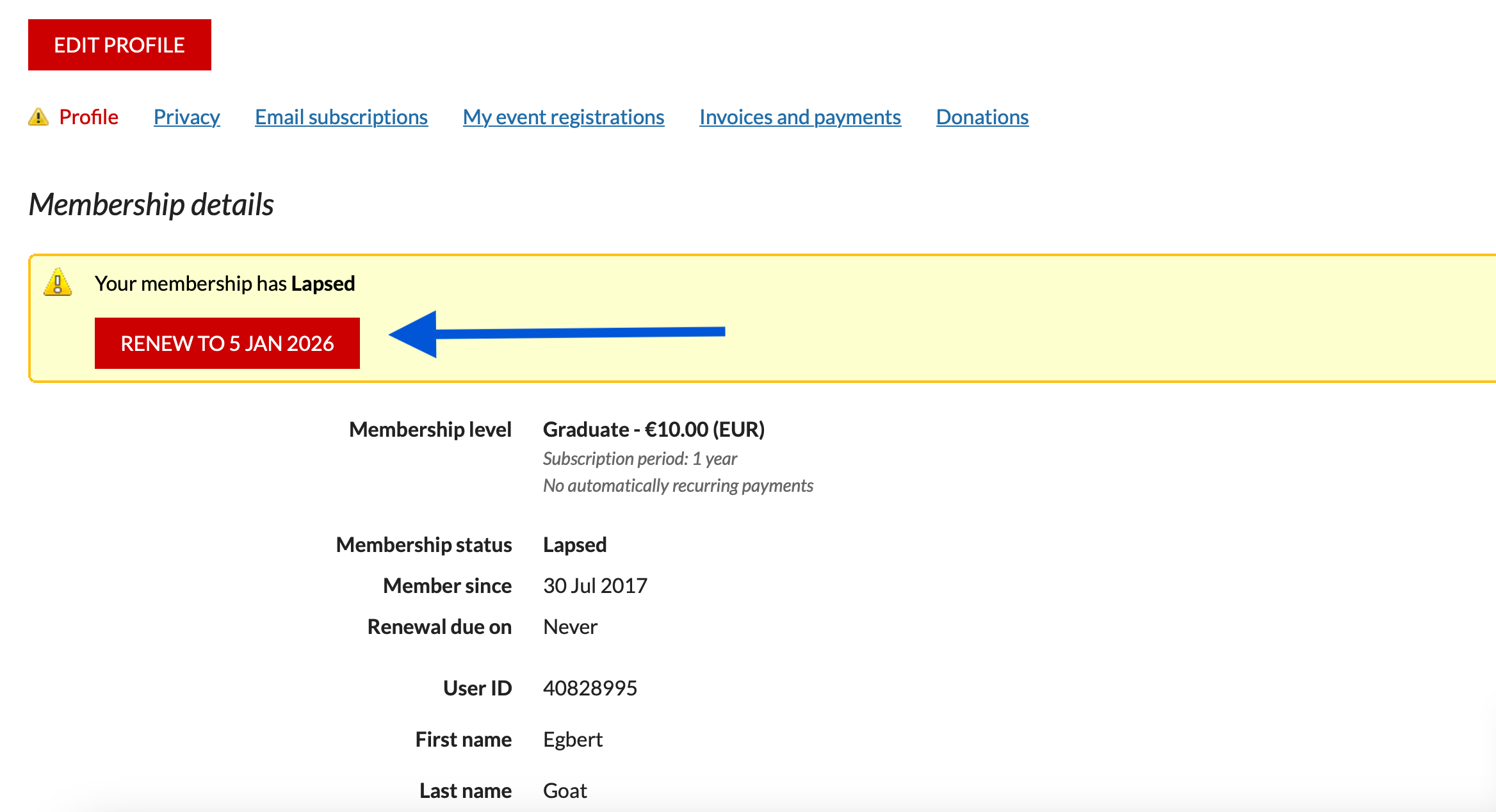Open the Privacy tab
Image resolution: width=1496 pixels, height=812 pixels.
[186, 117]
